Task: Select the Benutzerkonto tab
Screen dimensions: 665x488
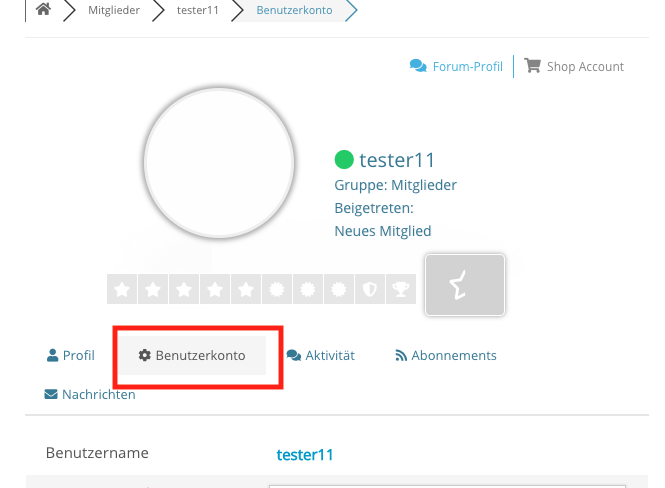Action: 192,355
